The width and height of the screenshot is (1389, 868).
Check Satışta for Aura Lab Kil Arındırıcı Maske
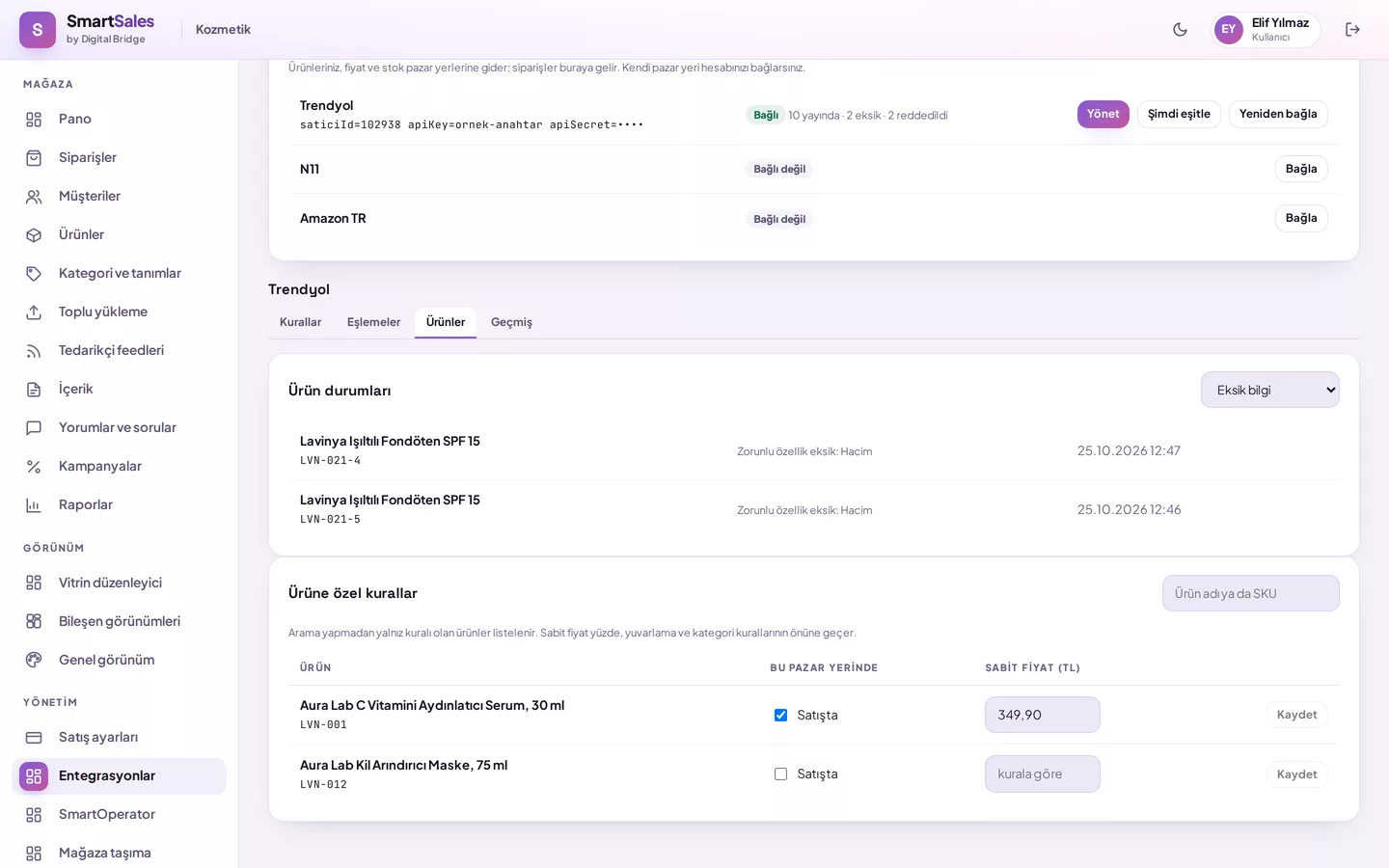point(780,773)
